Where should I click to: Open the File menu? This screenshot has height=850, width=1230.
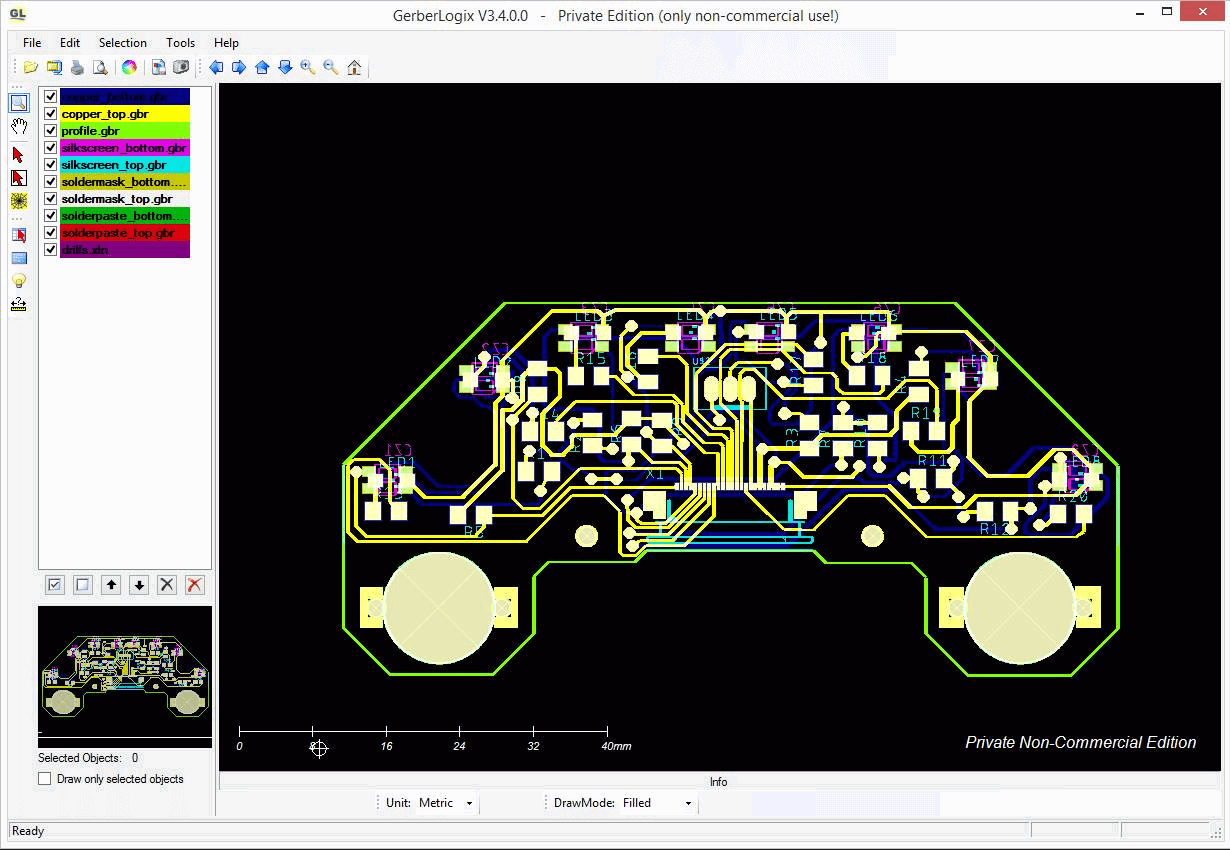coord(32,43)
